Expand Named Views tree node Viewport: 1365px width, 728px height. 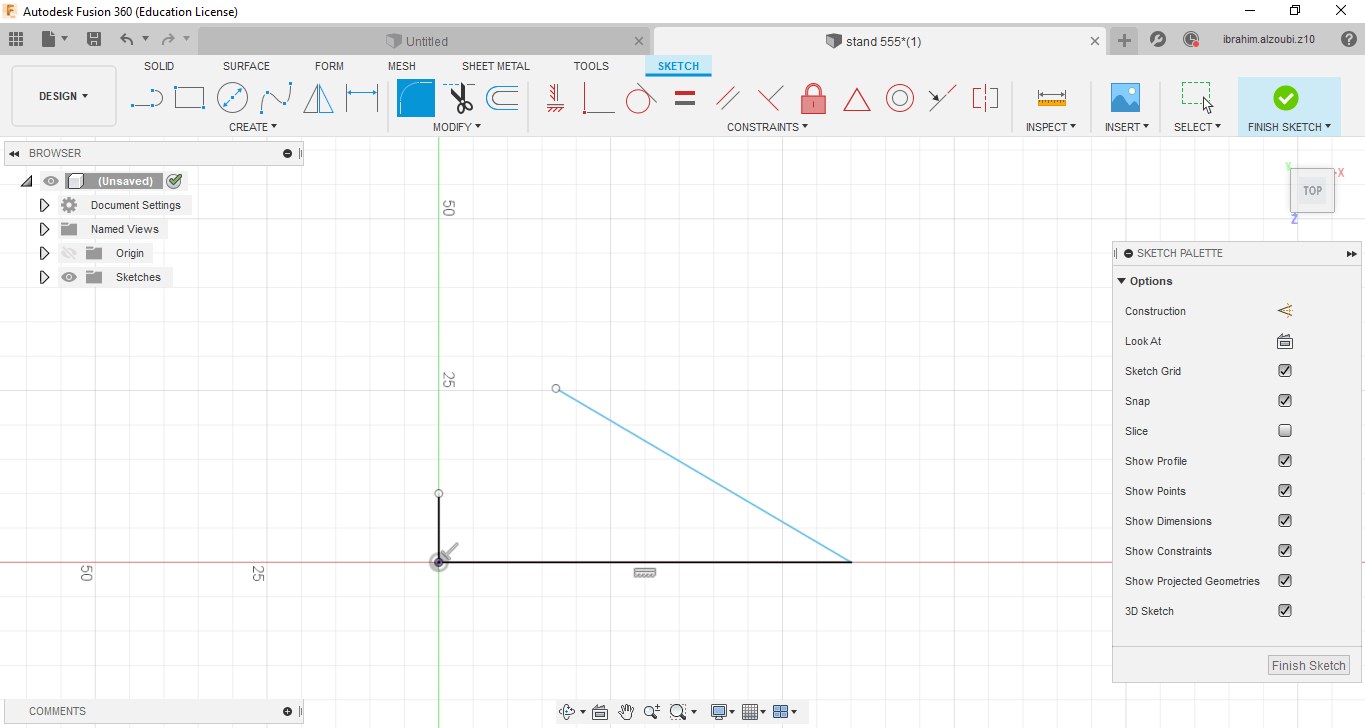tap(44, 229)
